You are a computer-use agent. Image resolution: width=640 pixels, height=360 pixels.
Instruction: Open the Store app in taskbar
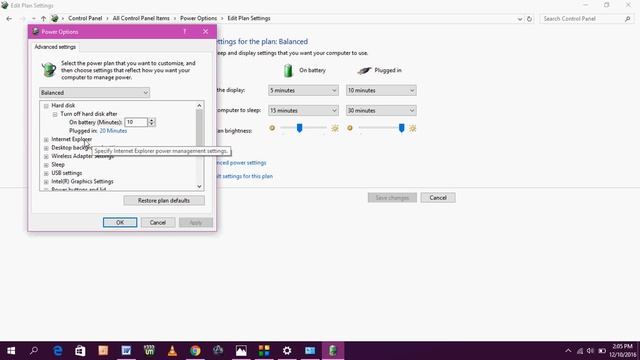[80, 351]
